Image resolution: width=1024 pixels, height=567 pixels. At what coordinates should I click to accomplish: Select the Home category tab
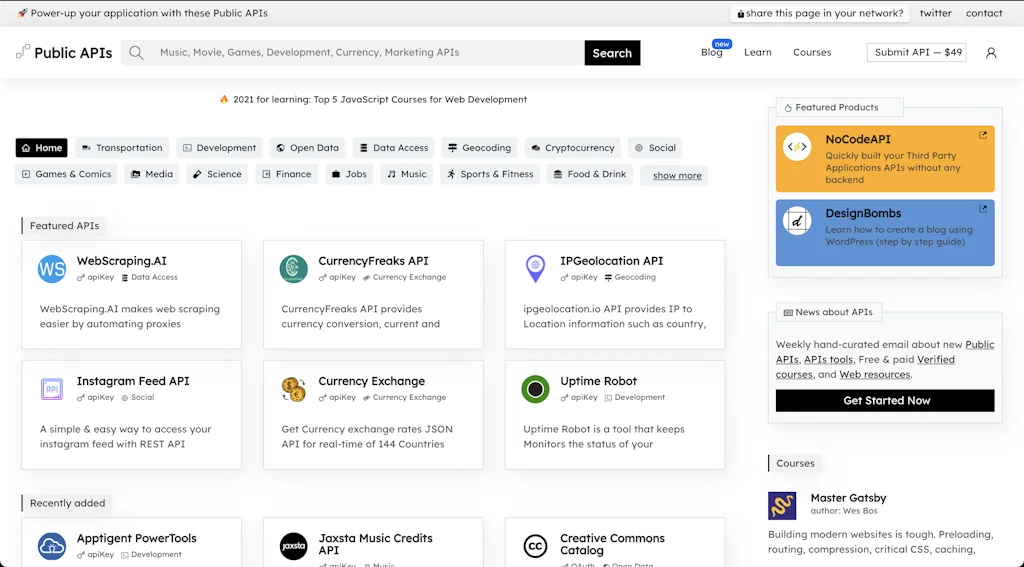coord(42,148)
